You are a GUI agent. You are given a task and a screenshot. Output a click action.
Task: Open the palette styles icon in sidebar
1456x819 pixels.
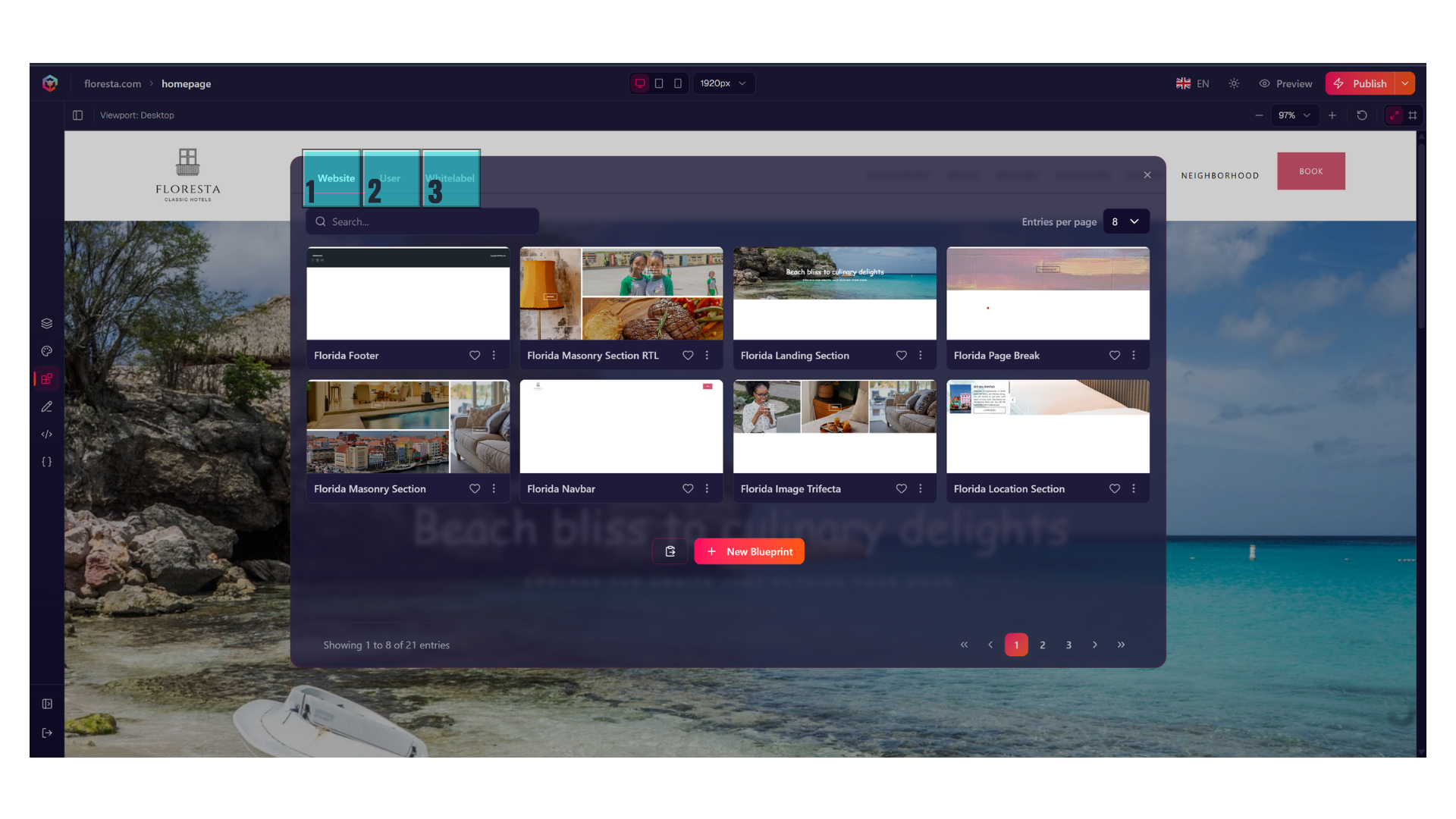point(46,351)
